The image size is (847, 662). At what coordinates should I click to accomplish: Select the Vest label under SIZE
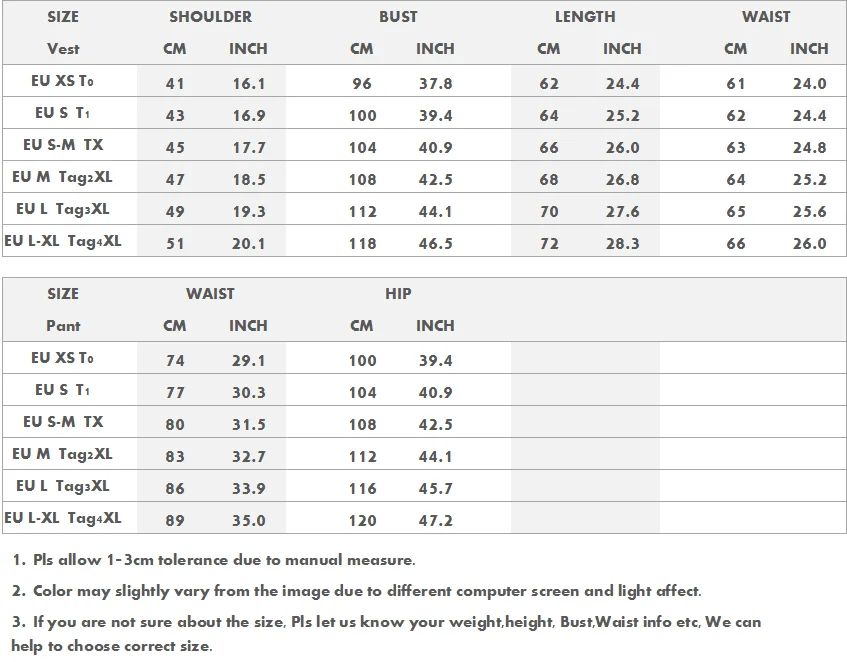(x=63, y=49)
